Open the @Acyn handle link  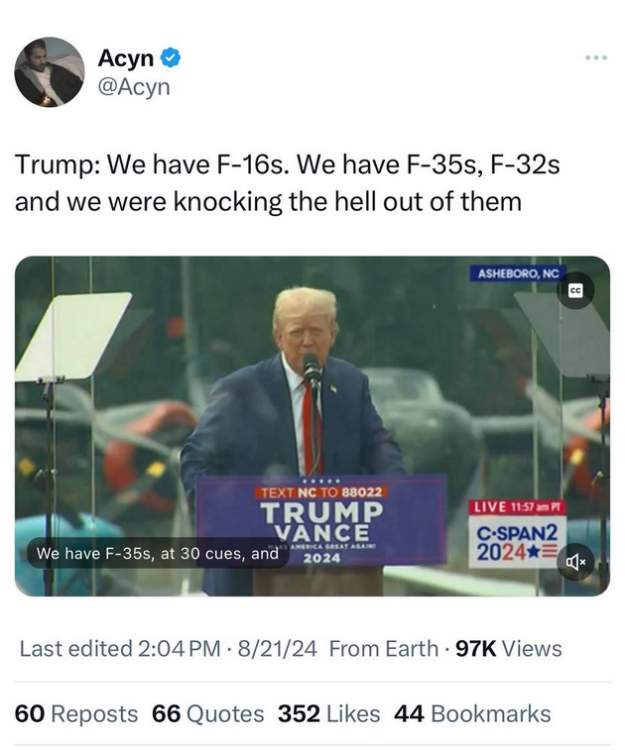point(134,87)
